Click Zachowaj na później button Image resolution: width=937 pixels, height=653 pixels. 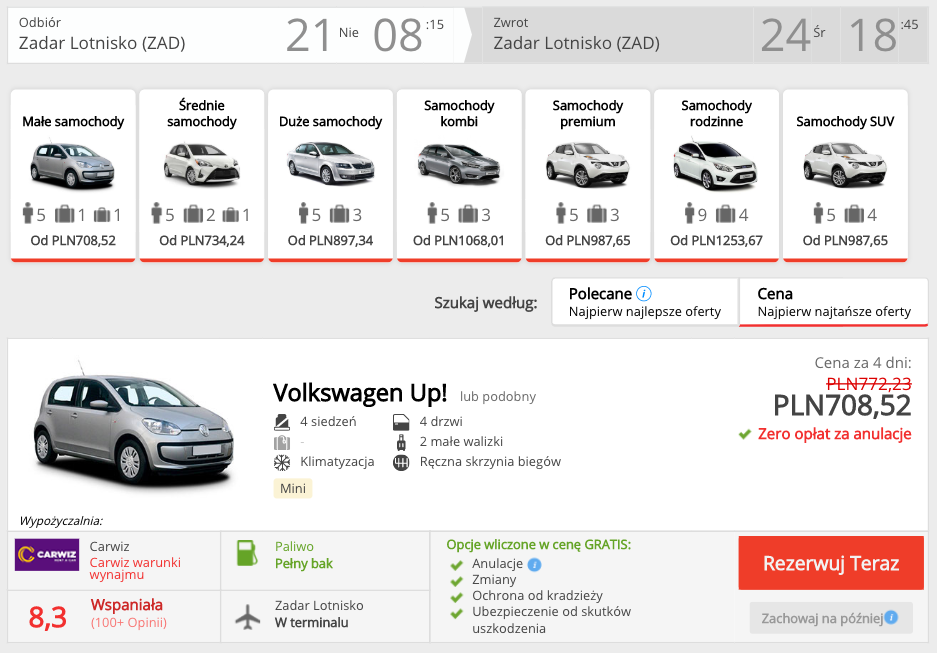[831, 618]
